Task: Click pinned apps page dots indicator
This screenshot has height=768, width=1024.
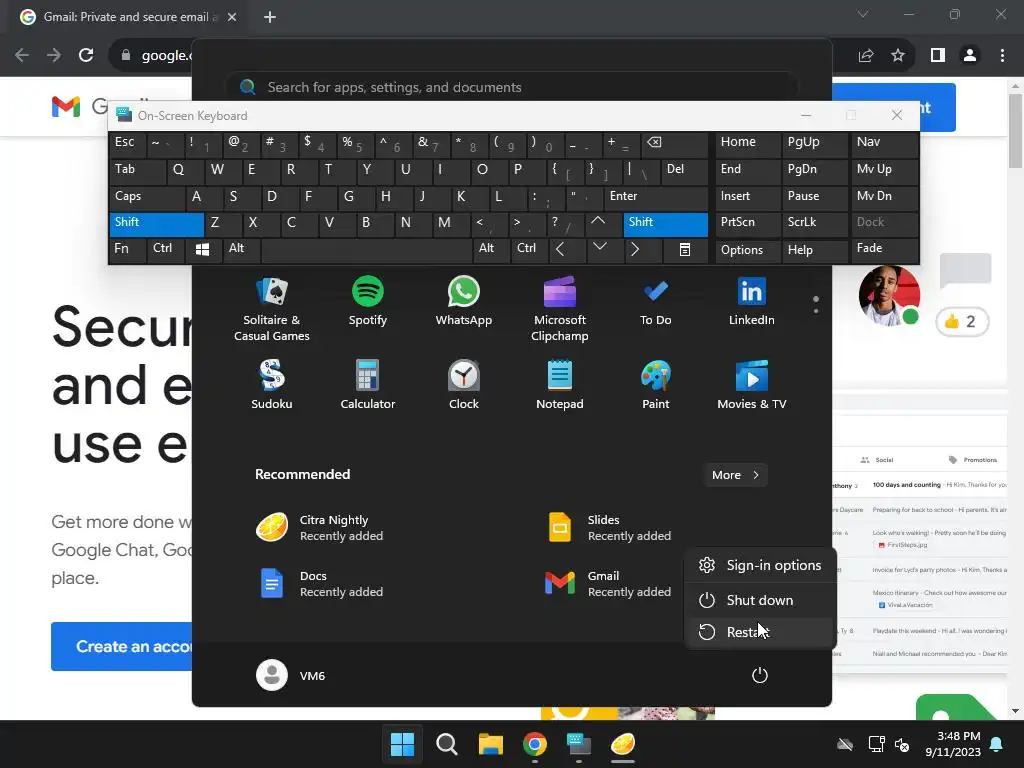Action: (x=816, y=304)
